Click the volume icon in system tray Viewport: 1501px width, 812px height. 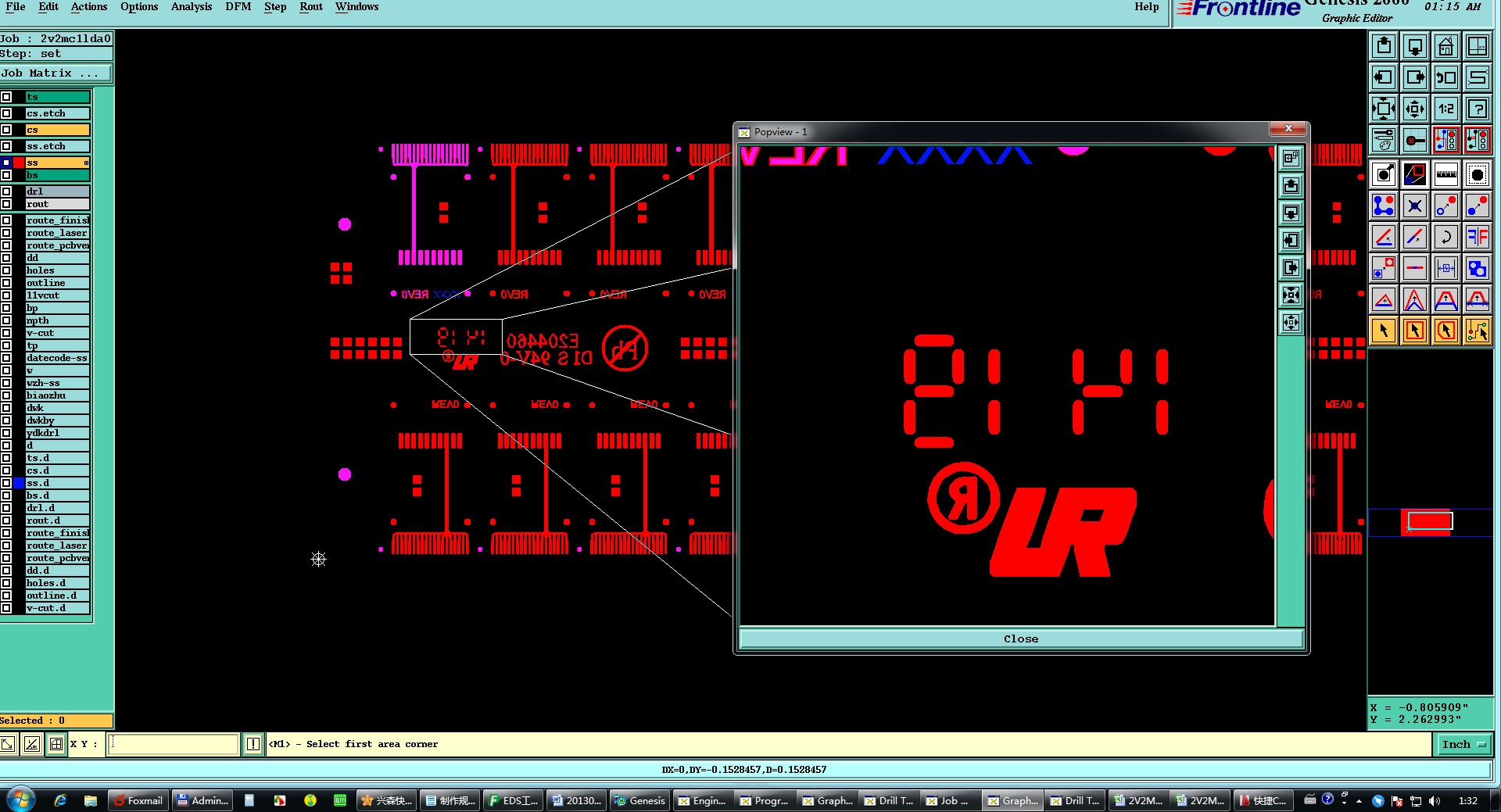1434,800
